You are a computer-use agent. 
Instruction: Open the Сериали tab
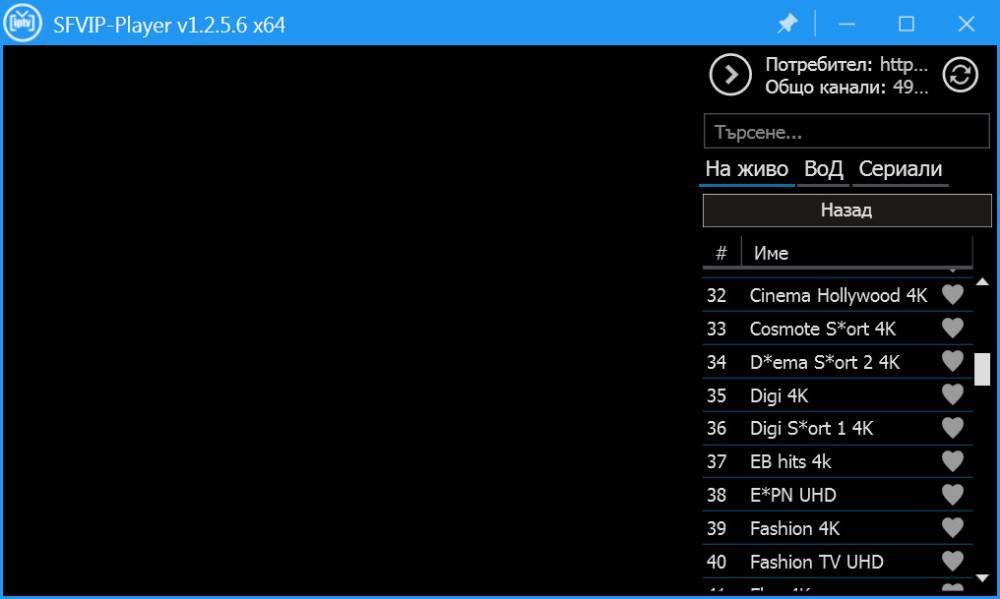pyautogui.click(x=901, y=169)
